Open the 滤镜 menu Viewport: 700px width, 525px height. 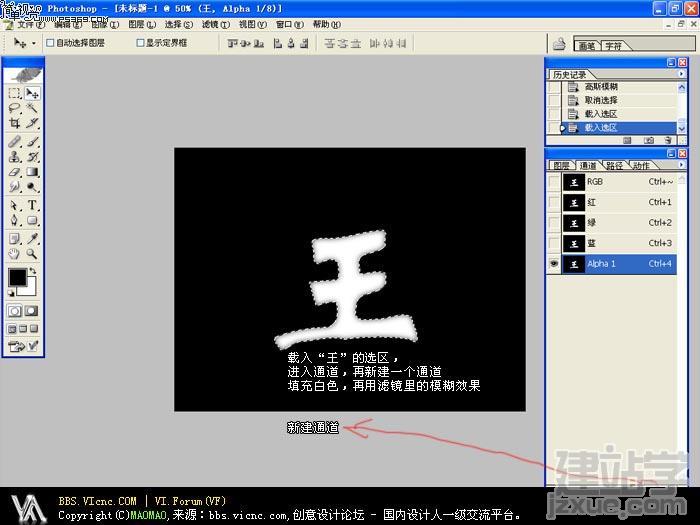coord(216,24)
